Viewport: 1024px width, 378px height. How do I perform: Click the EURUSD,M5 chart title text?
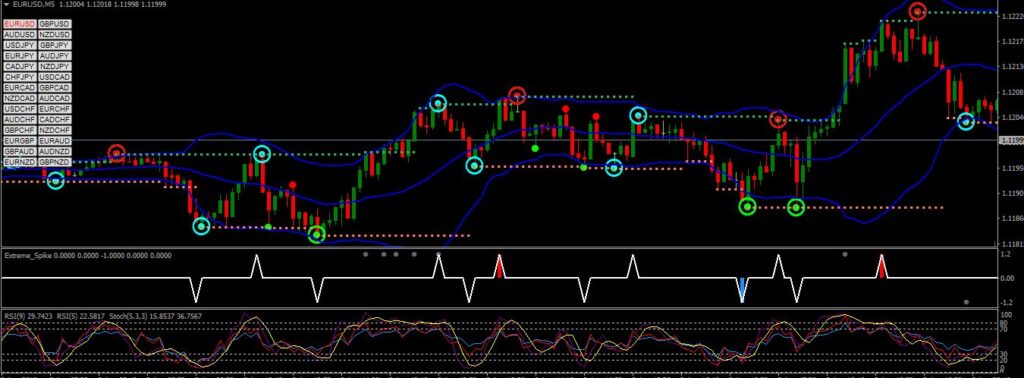[33, 5]
